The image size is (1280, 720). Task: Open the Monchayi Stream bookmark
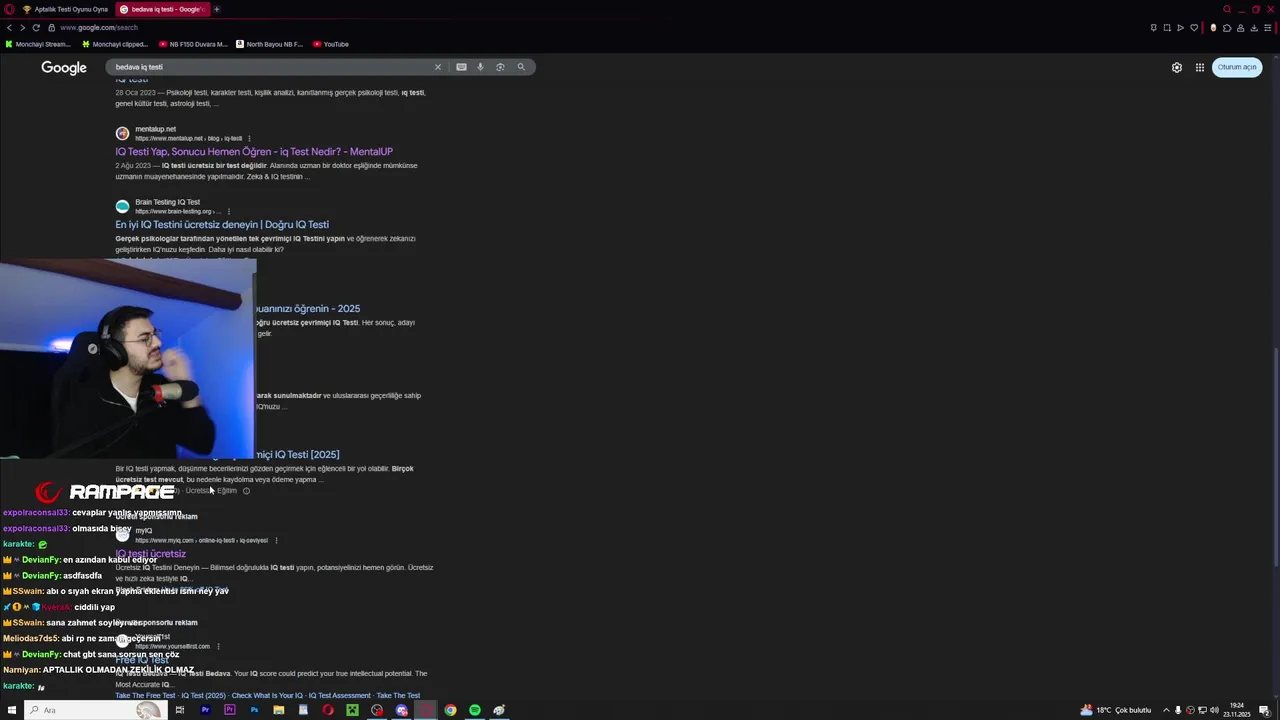point(38,44)
